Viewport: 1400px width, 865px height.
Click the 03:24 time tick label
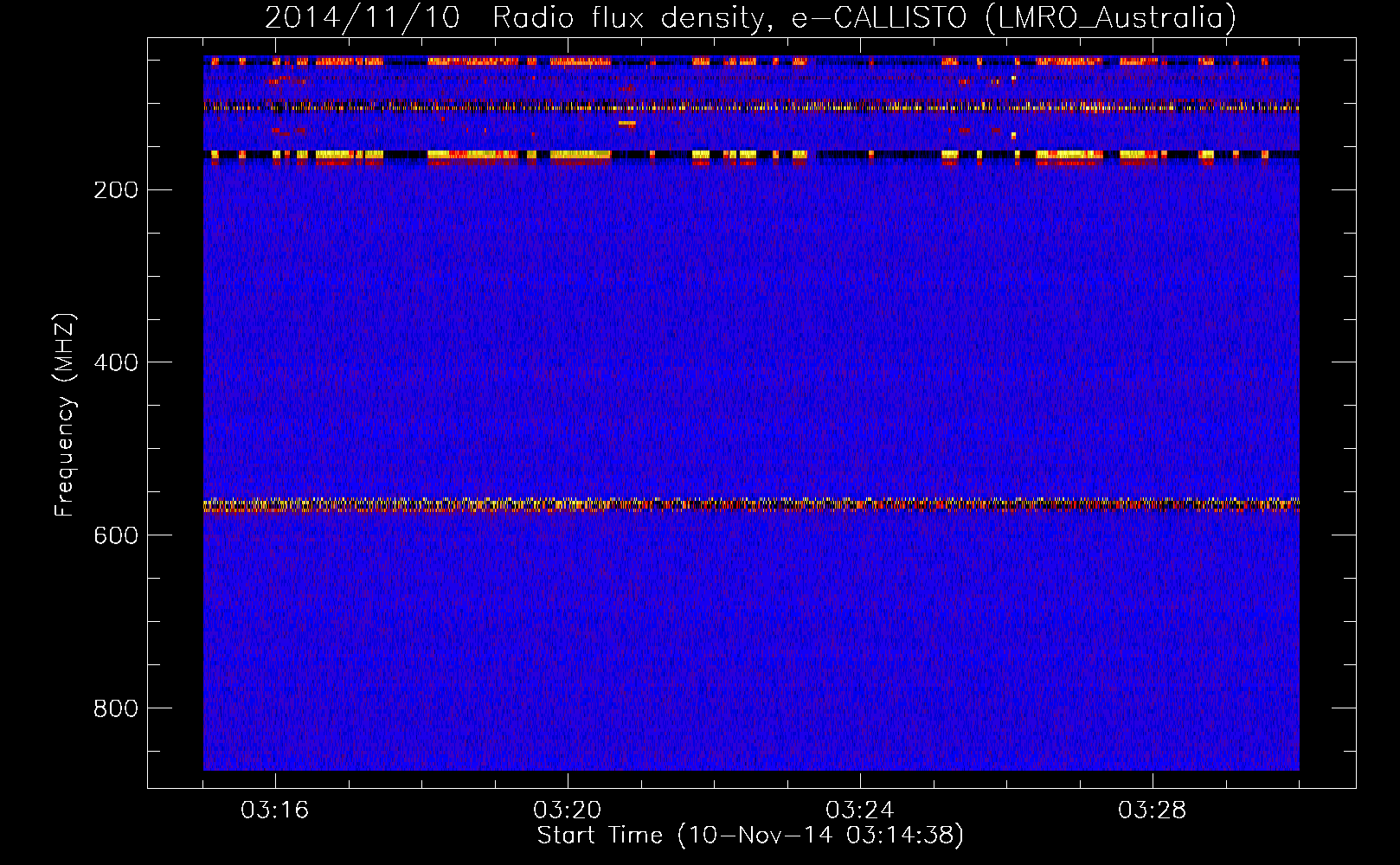(859, 810)
